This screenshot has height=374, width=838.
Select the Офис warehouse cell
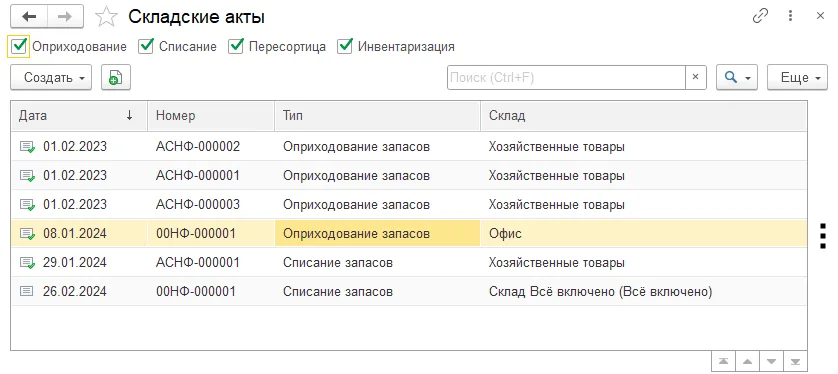click(644, 233)
